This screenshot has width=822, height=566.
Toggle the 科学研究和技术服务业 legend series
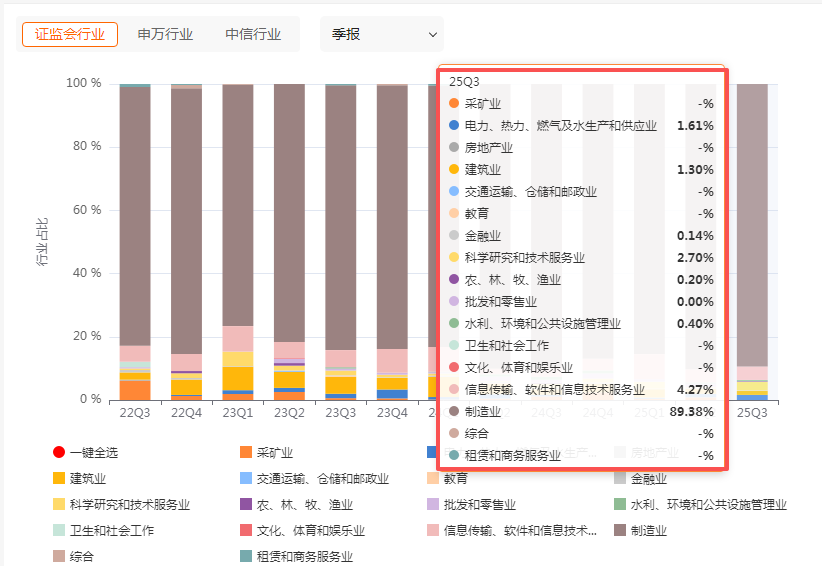click(122, 505)
